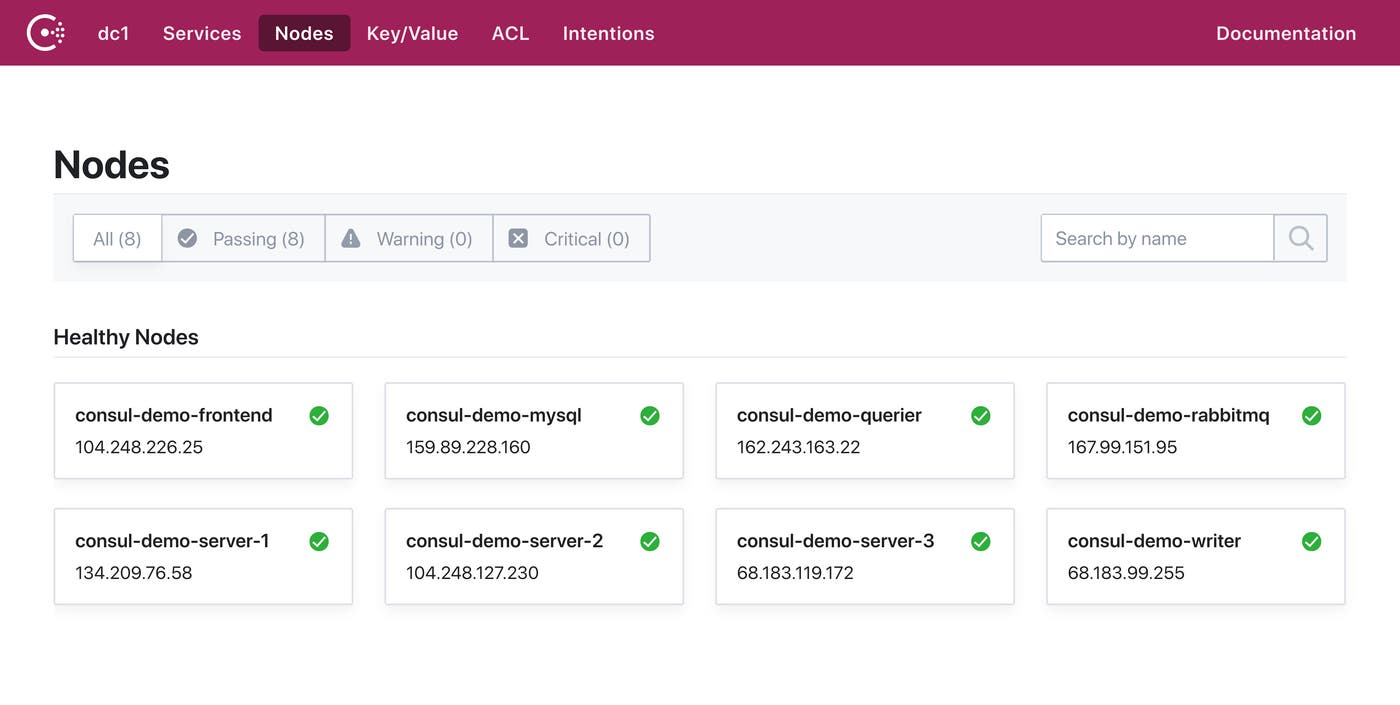1400x705 pixels.
Task: Click the Consul logo icon
Action: 46,33
